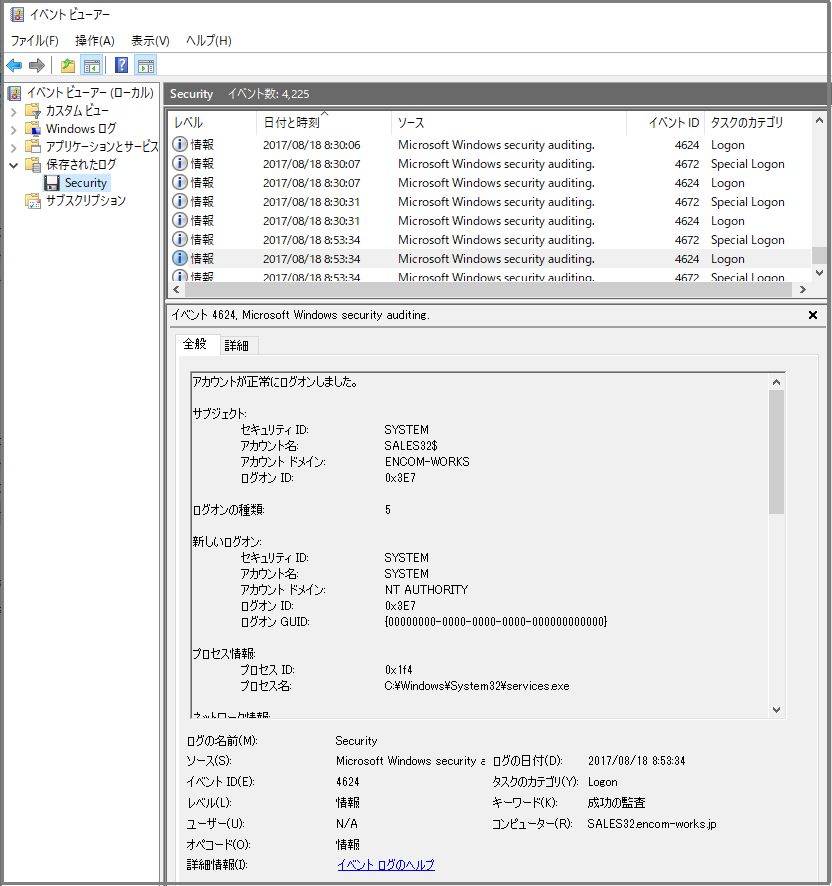The width and height of the screenshot is (832, 886).
Task: Select the サブスクリプション node
Action: click(75, 201)
